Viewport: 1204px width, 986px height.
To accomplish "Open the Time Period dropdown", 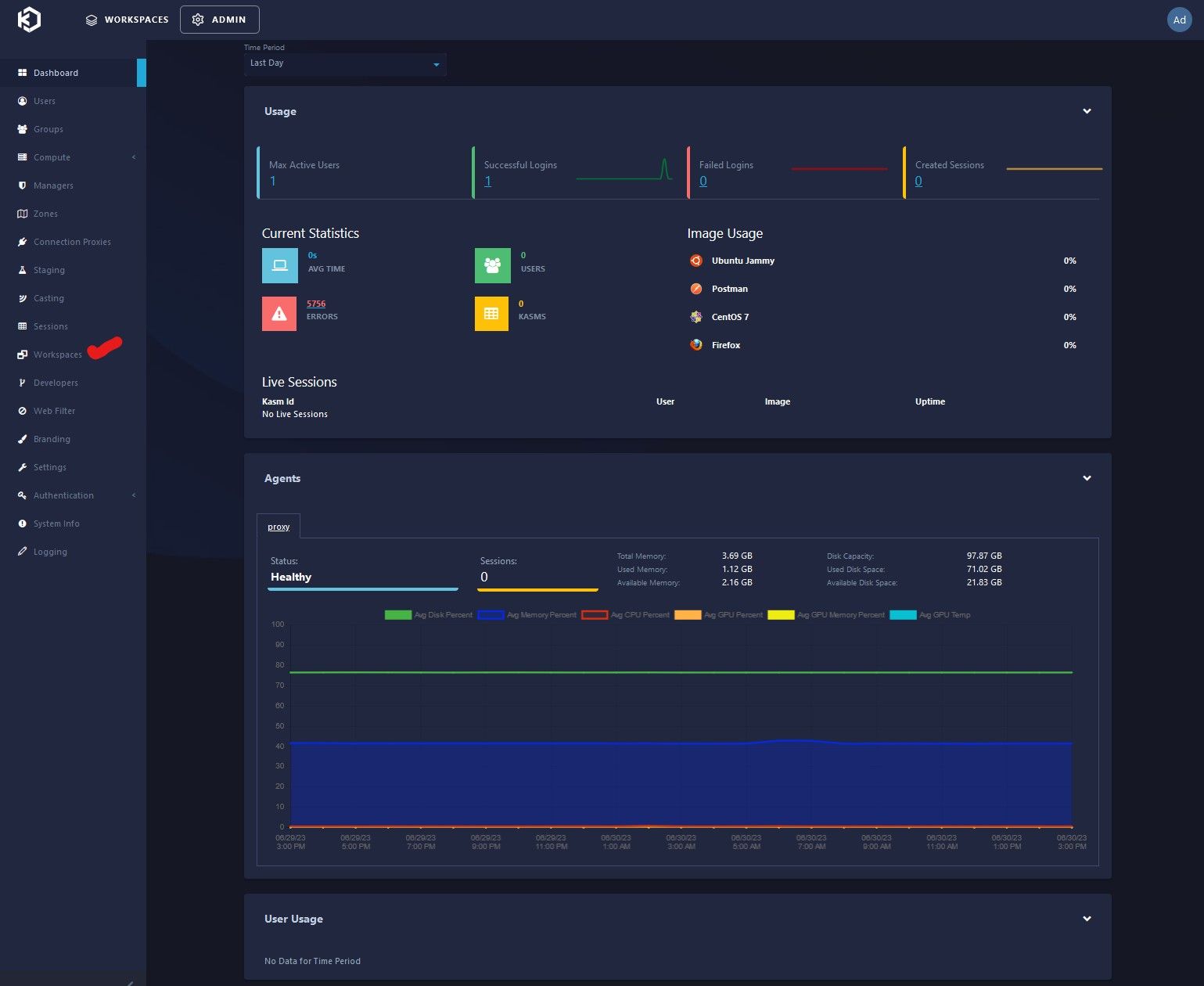I will click(x=345, y=63).
